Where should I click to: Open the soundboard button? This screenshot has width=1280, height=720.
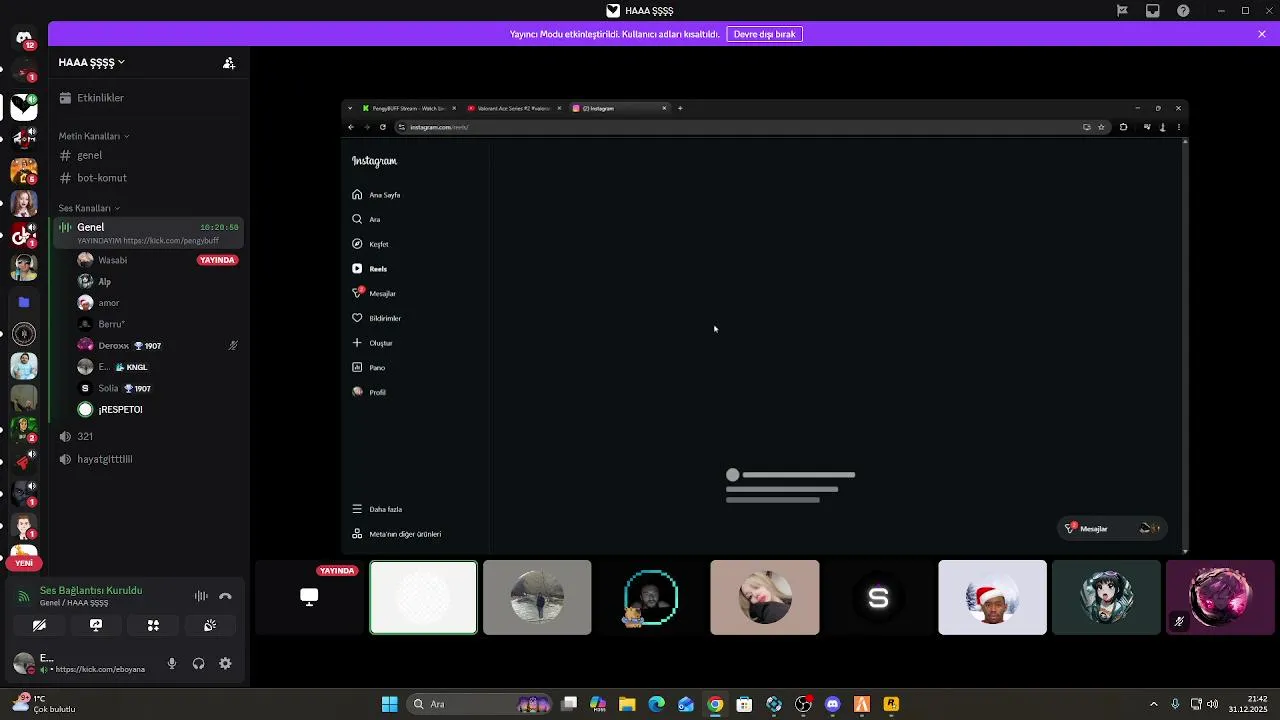click(210, 625)
